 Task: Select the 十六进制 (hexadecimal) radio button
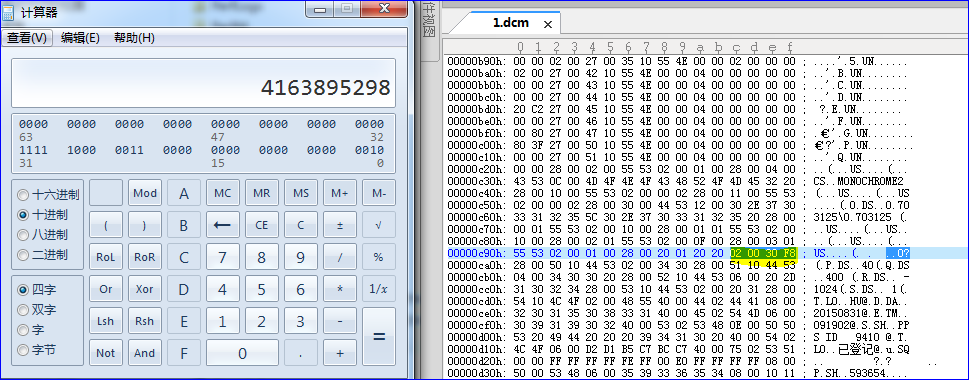tap(23, 195)
